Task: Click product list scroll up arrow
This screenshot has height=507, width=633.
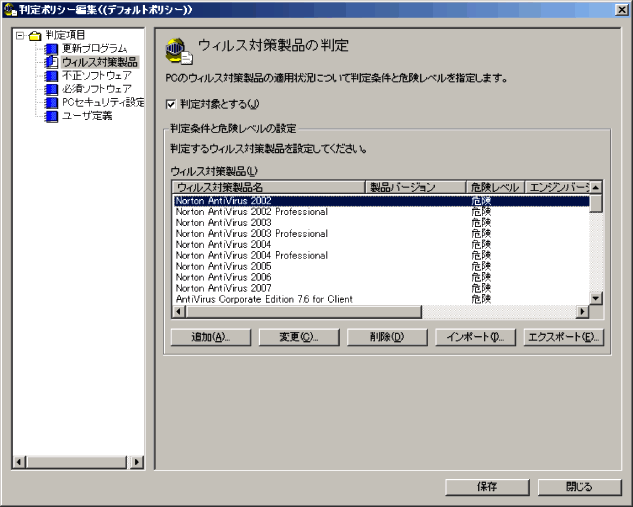Action: (x=596, y=187)
